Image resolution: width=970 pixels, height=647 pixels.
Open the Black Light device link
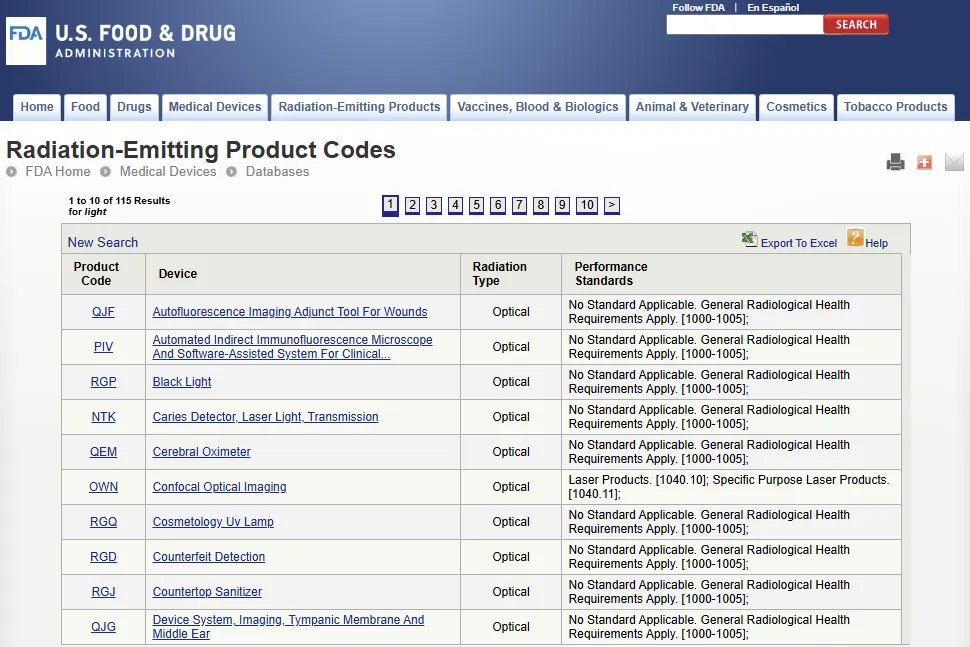pyautogui.click(x=182, y=382)
